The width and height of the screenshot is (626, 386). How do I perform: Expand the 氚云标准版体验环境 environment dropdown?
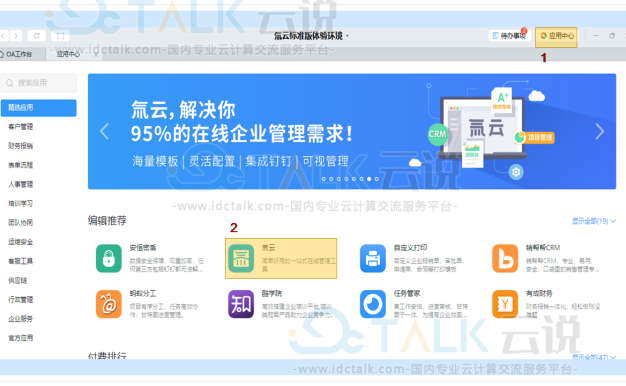(311, 36)
